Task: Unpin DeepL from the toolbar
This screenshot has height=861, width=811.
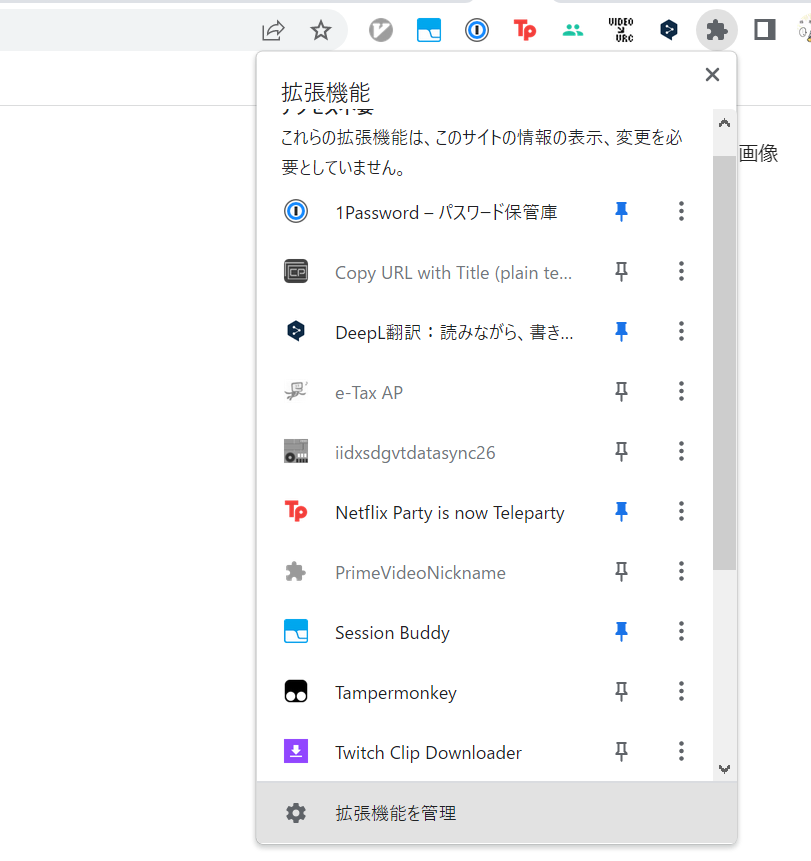Action: pyautogui.click(x=621, y=331)
